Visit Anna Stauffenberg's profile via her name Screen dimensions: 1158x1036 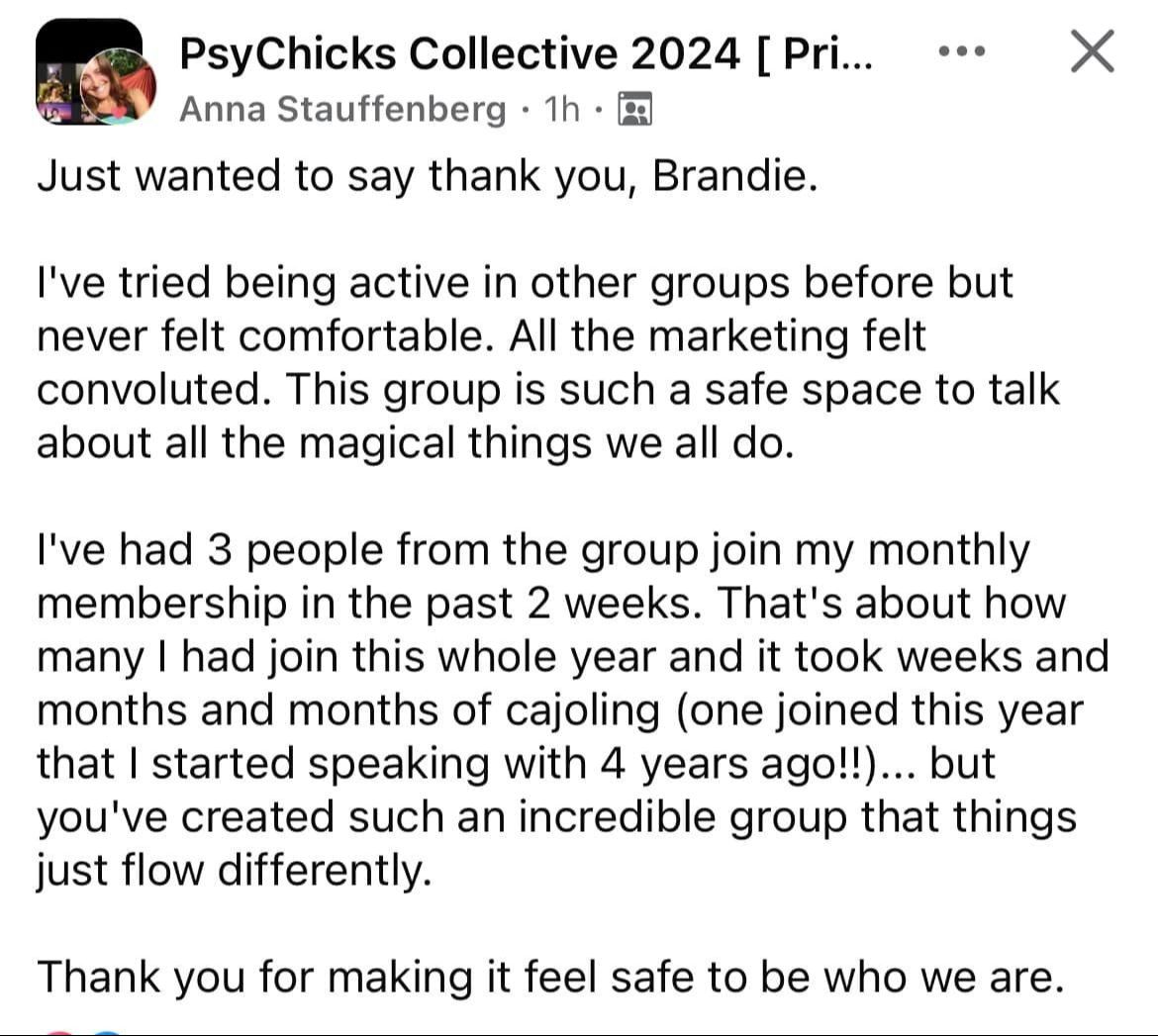(x=342, y=109)
